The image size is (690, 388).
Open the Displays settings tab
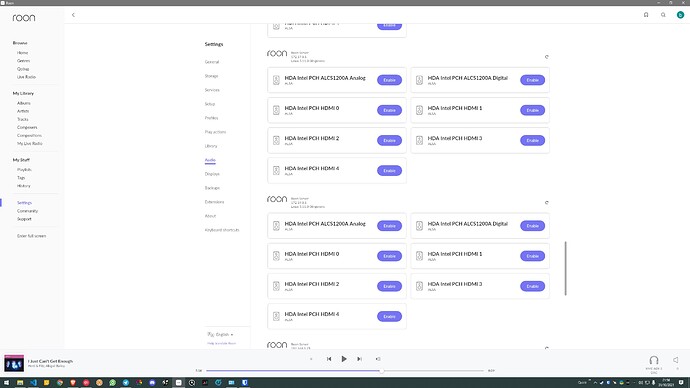(212, 174)
